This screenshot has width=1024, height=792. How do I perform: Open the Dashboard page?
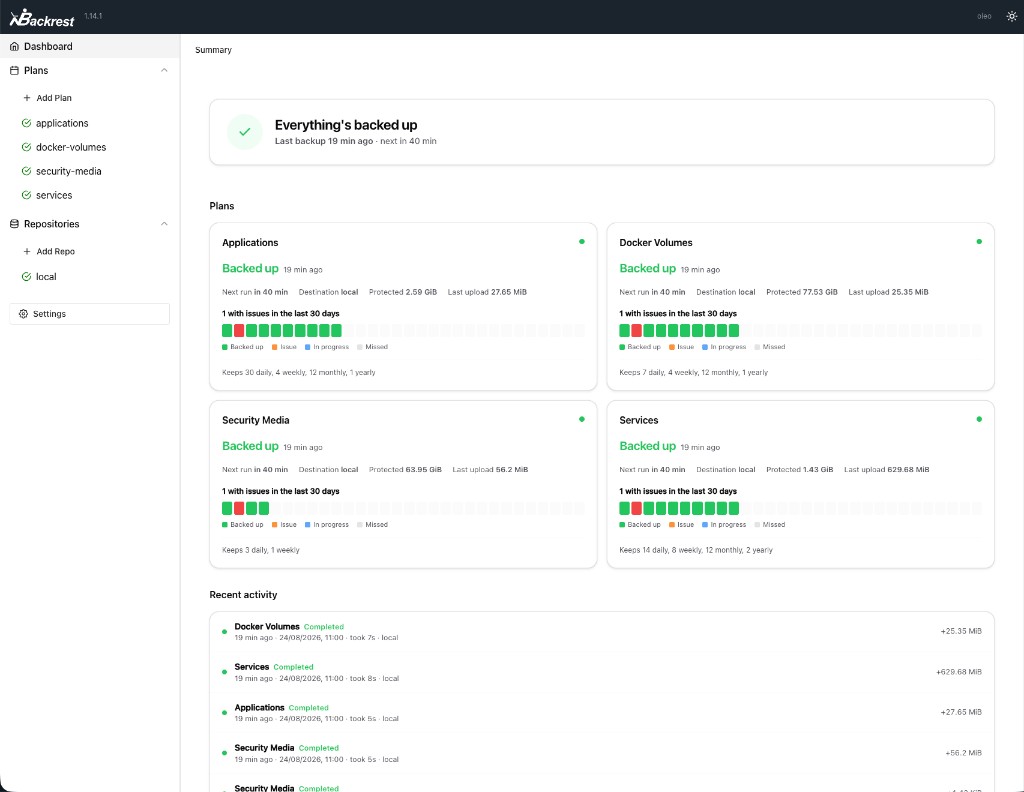pyautogui.click(x=90, y=46)
